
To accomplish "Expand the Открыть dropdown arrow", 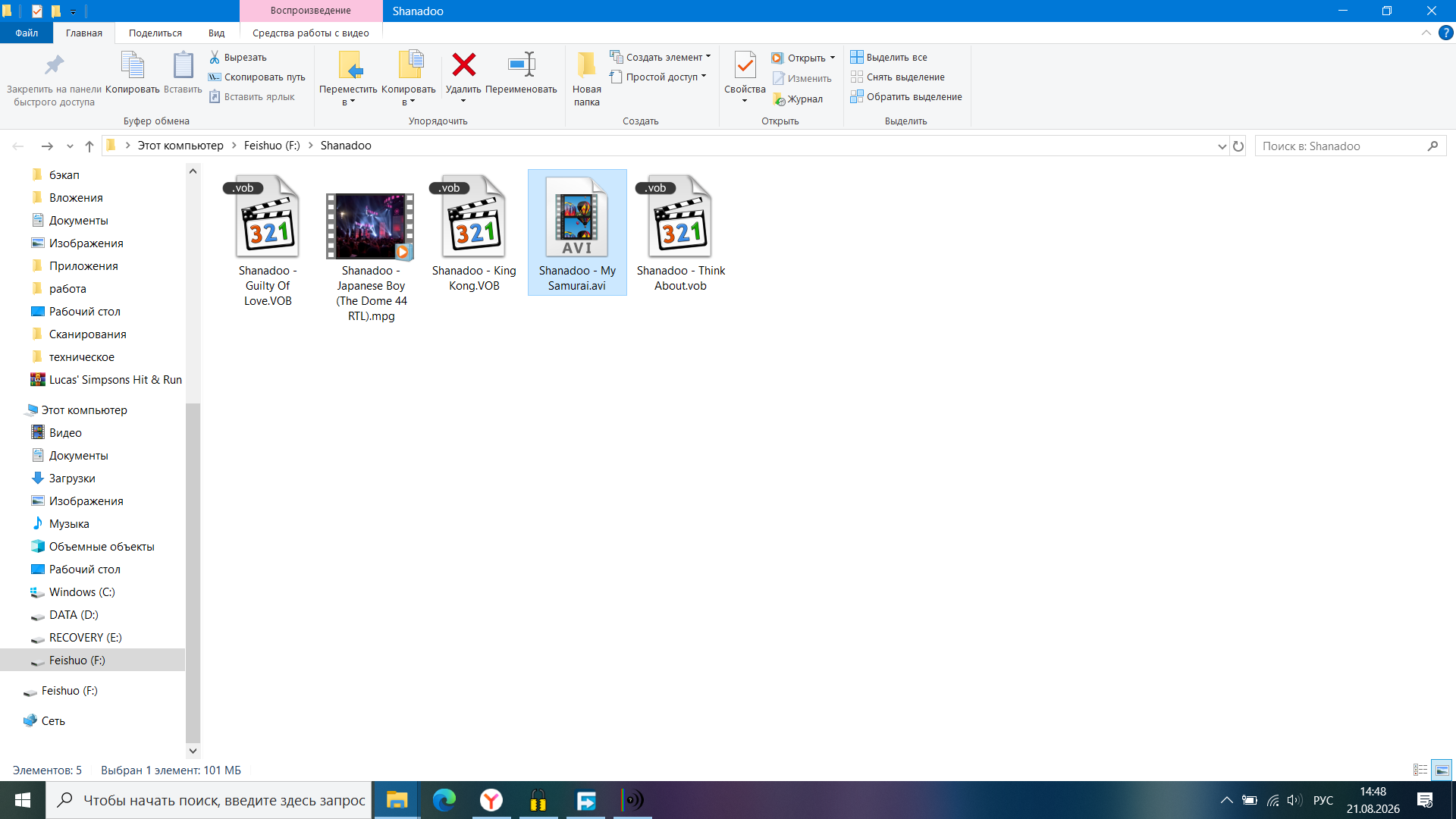I will point(833,58).
